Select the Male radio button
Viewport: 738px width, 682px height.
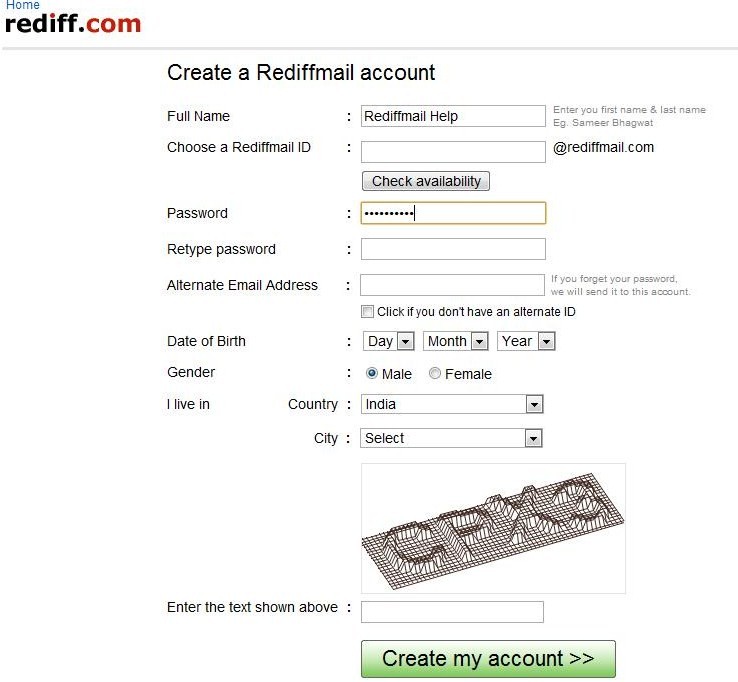pyautogui.click(x=371, y=373)
